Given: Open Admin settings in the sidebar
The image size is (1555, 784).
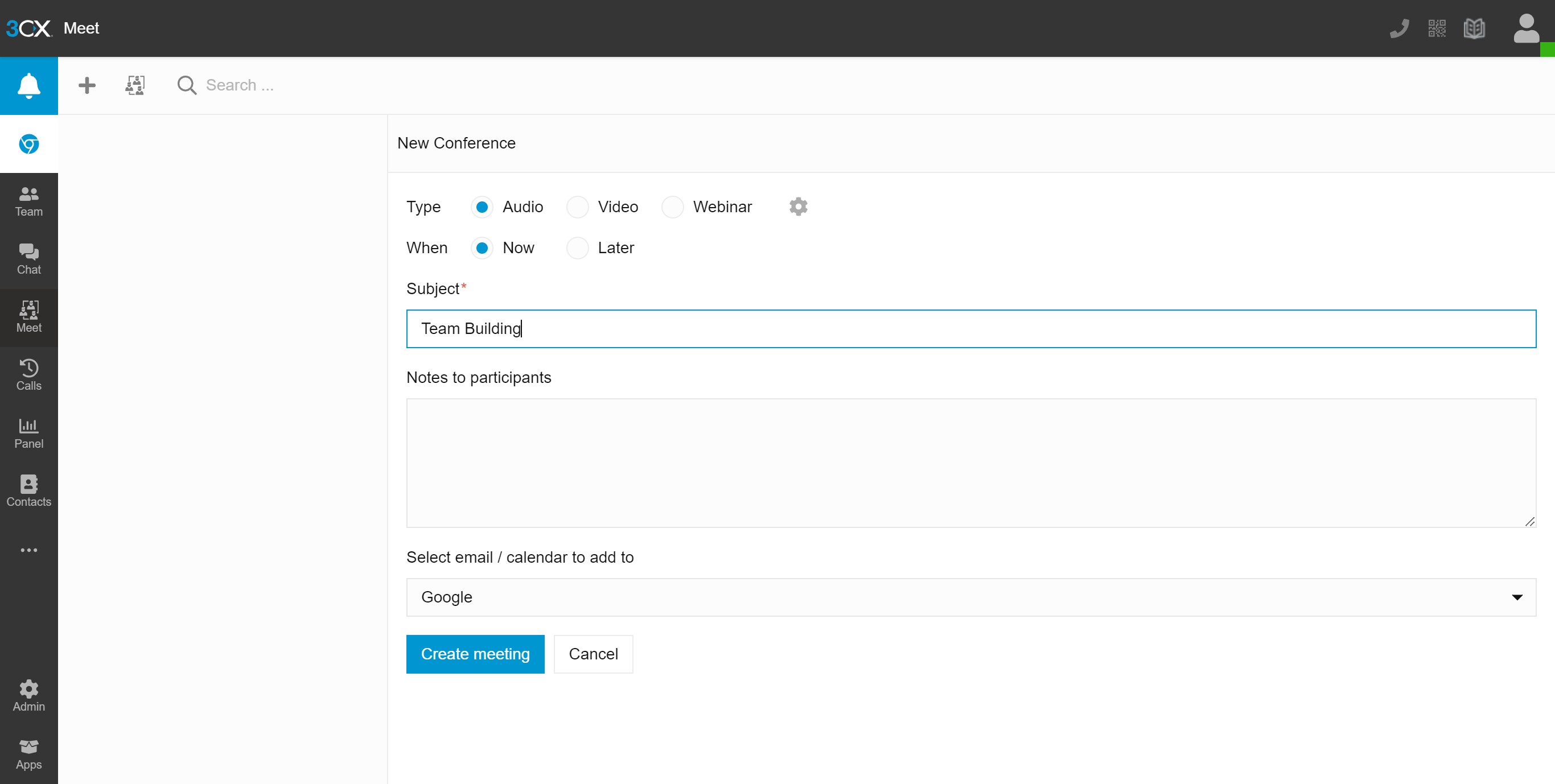Looking at the screenshot, I should pos(29,696).
